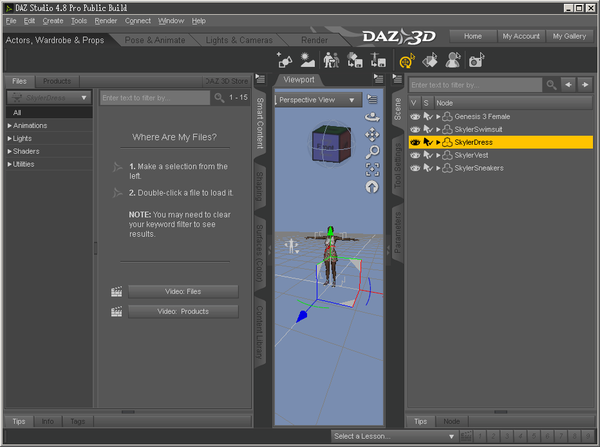The height and width of the screenshot is (447, 600).
Task: Toggle visibility eye of SkylerDress
Action: 415,142
